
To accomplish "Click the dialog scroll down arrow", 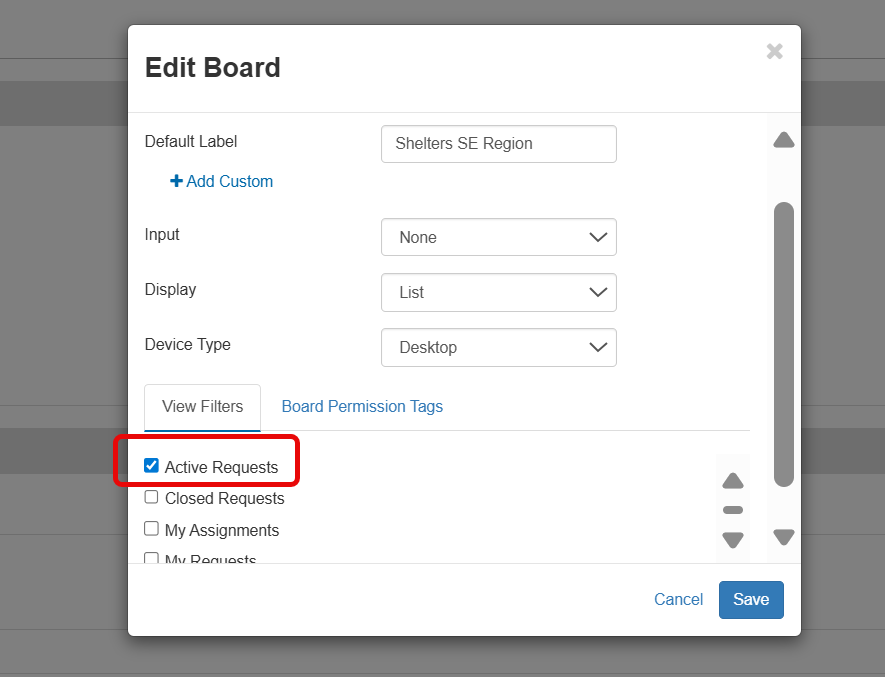I will pyautogui.click(x=784, y=537).
